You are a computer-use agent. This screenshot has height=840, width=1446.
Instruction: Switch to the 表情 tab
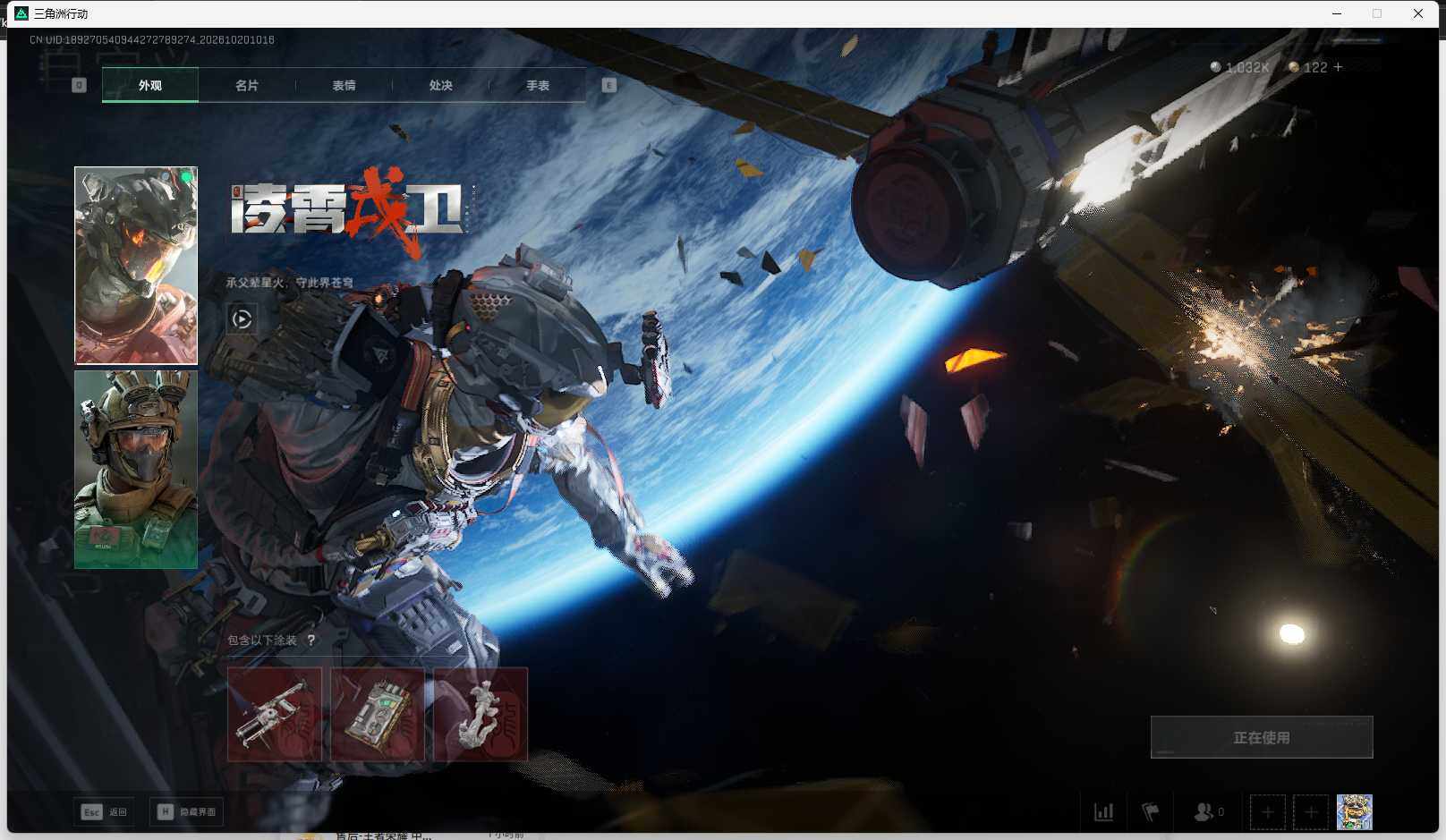[344, 85]
